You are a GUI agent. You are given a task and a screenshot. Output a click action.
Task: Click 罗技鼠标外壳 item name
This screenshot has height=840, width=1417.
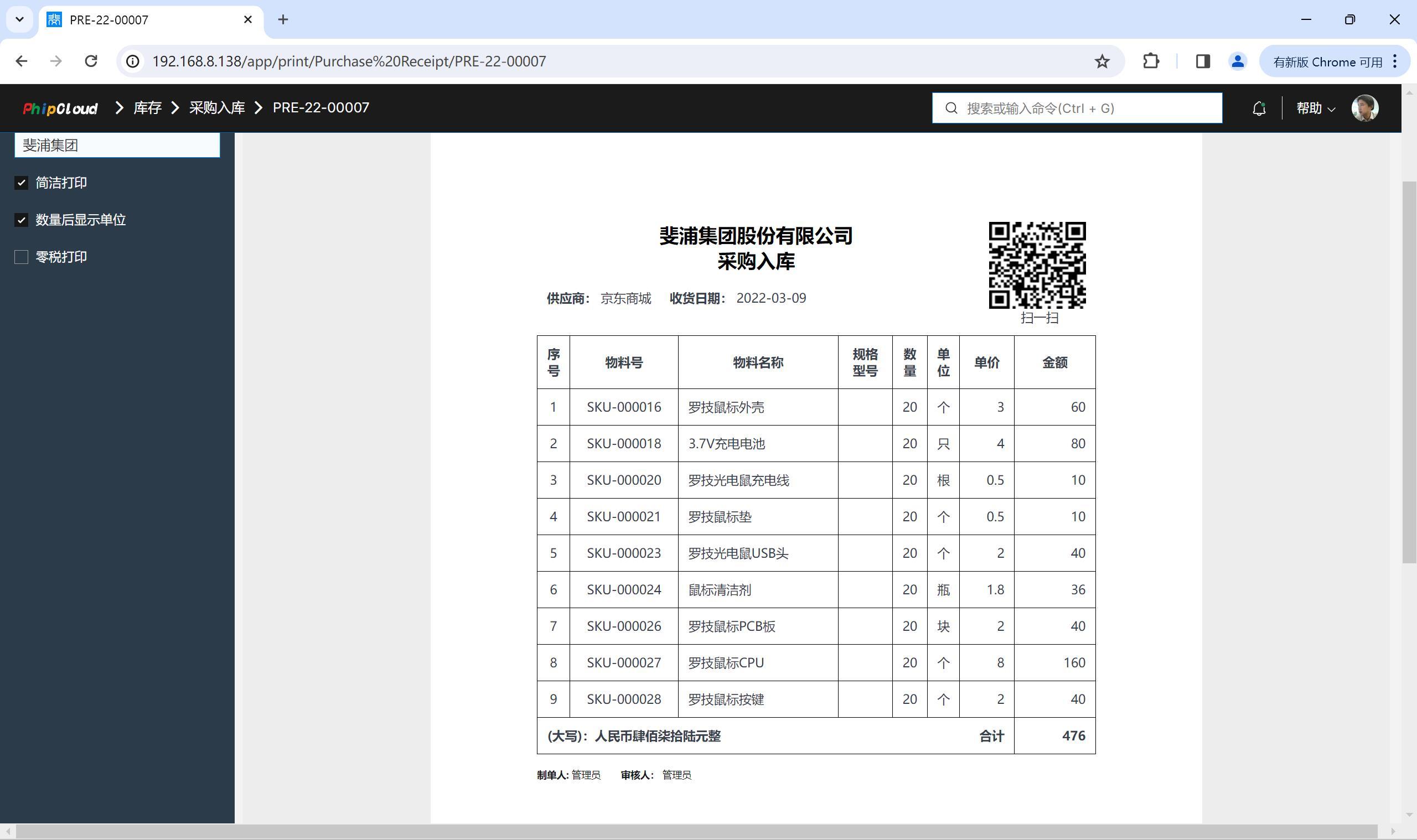point(726,407)
